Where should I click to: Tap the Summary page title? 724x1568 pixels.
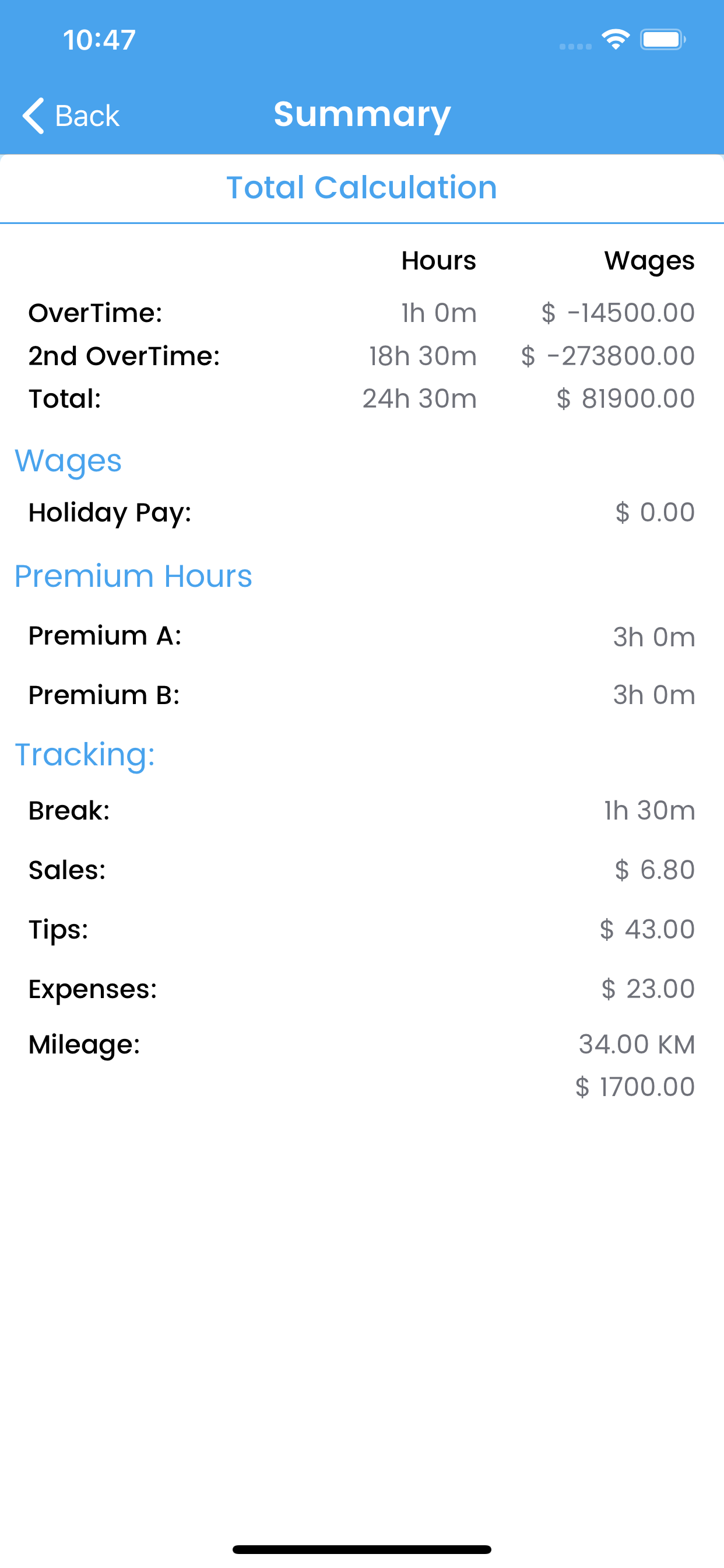[x=362, y=114]
